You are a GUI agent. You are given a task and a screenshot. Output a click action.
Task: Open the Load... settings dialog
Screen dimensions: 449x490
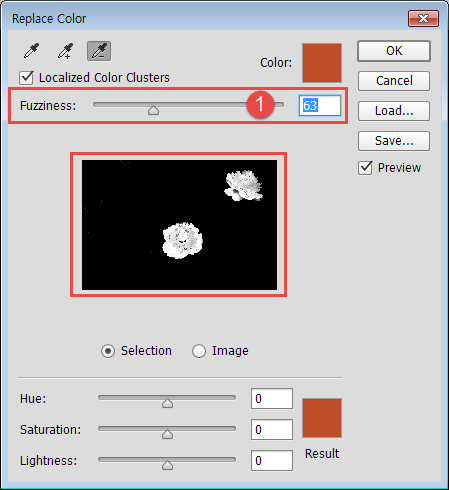pos(394,111)
